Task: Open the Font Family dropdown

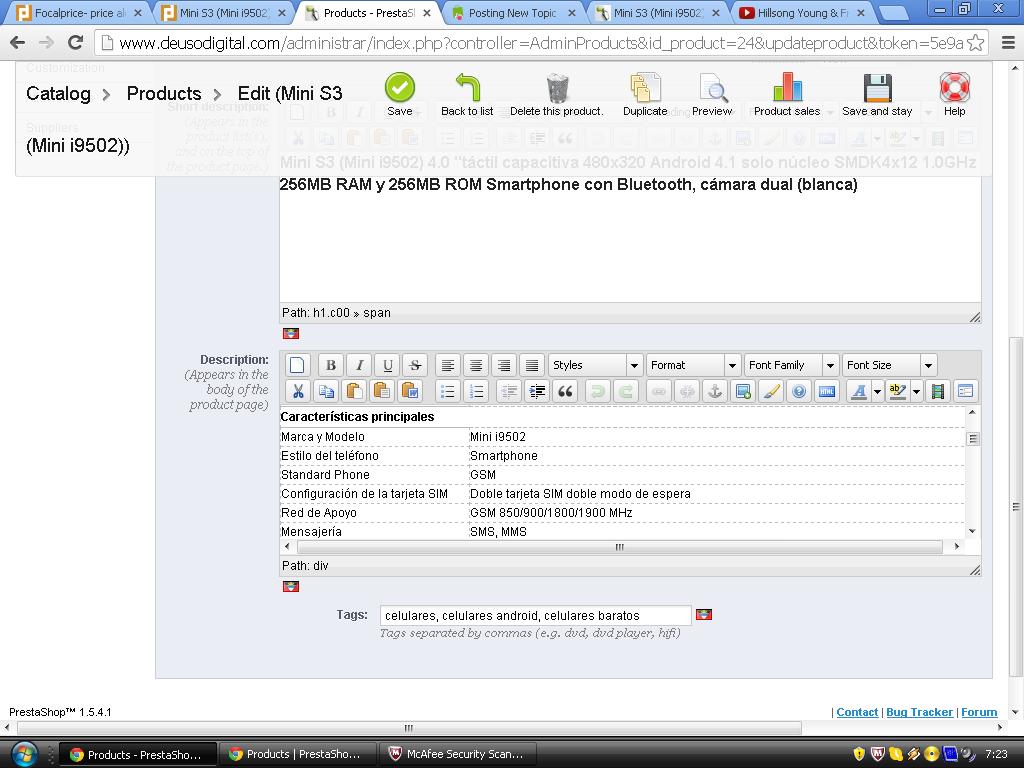Action: 791,365
